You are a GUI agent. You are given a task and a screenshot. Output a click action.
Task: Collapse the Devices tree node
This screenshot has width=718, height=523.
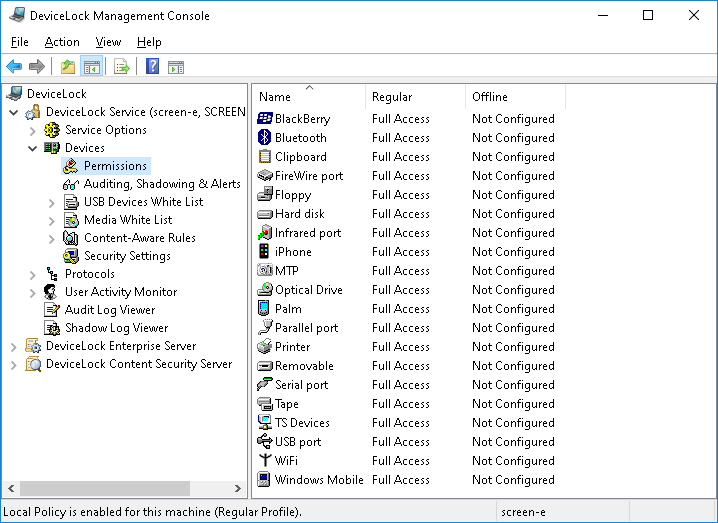click(x=33, y=148)
